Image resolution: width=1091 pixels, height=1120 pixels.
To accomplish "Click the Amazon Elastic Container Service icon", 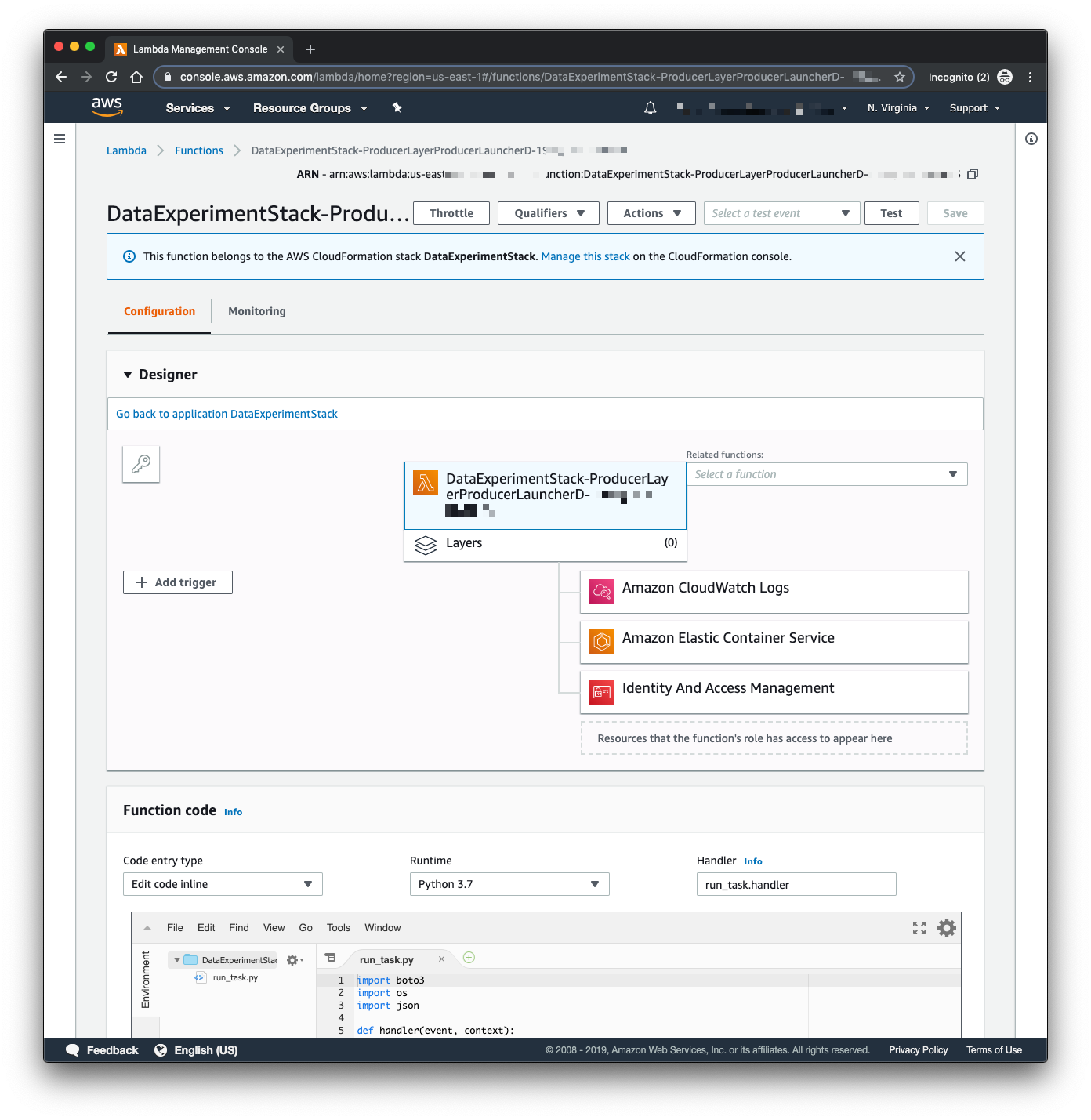I will coord(602,642).
